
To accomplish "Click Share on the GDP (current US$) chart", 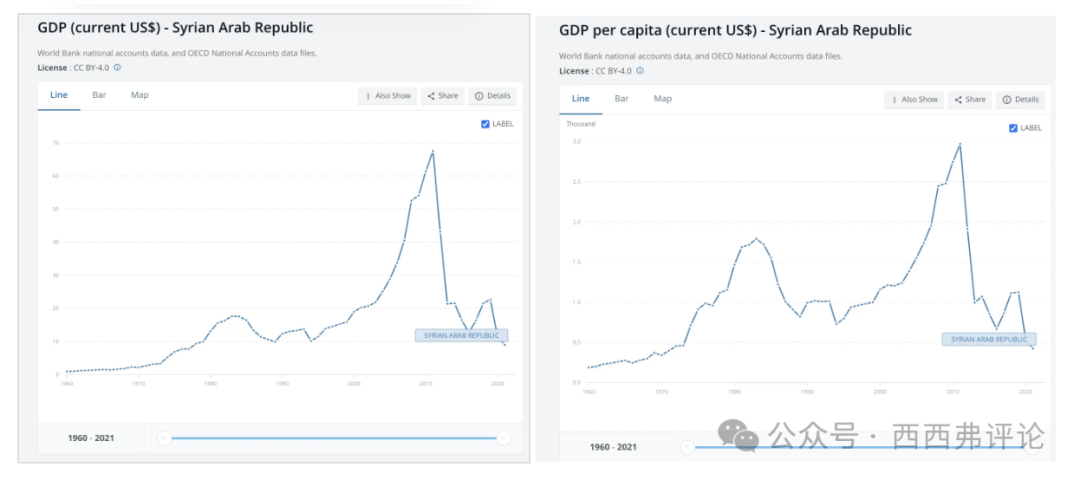I will pyautogui.click(x=442, y=96).
